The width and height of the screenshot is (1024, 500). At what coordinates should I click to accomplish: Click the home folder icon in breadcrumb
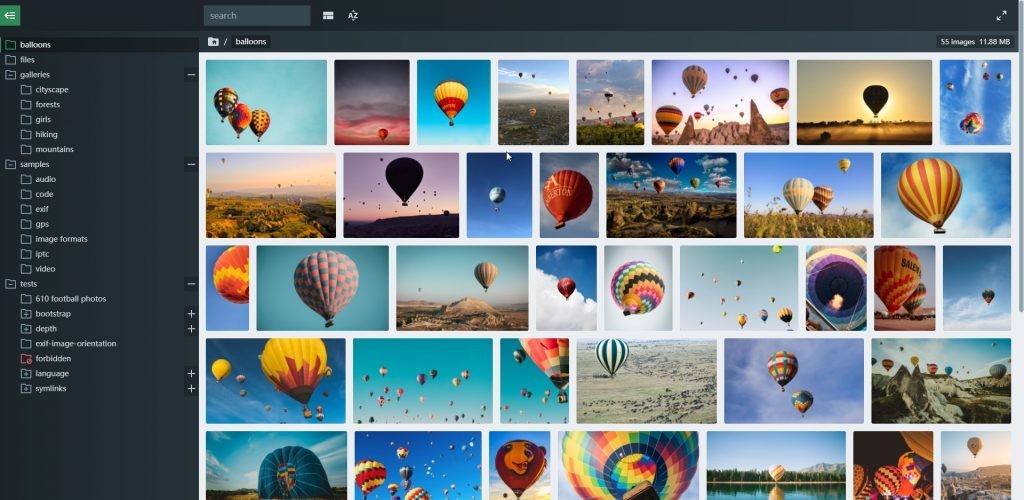click(213, 42)
